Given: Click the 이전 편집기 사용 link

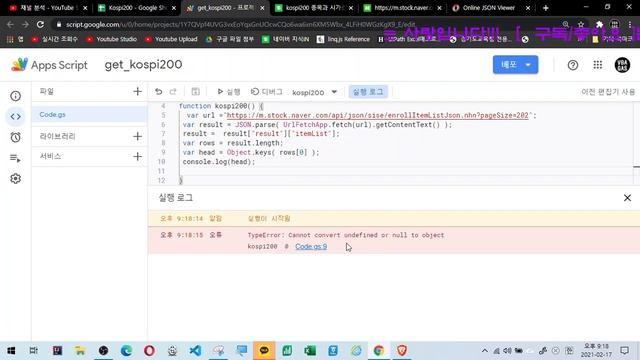Looking at the screenshot, I should 608,92.
